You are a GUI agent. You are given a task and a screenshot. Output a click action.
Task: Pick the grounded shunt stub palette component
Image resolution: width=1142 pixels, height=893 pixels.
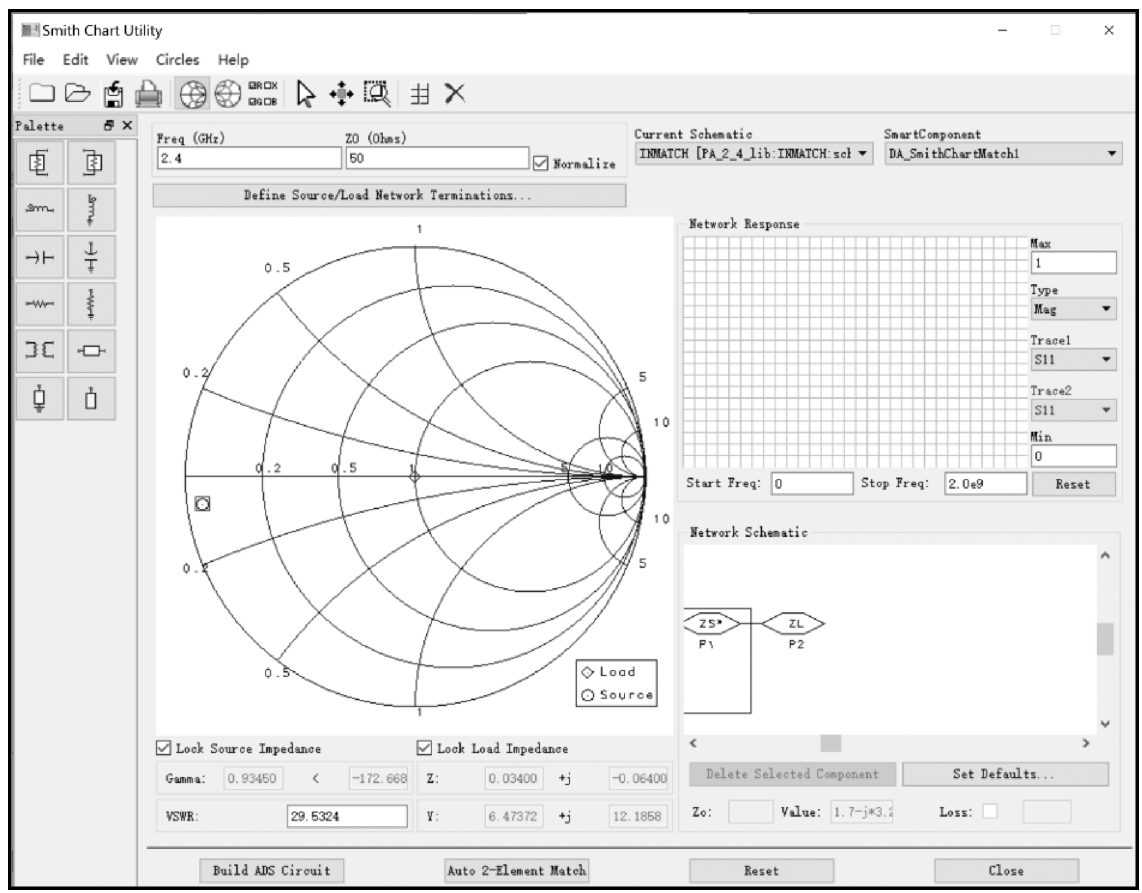[39, 398]
